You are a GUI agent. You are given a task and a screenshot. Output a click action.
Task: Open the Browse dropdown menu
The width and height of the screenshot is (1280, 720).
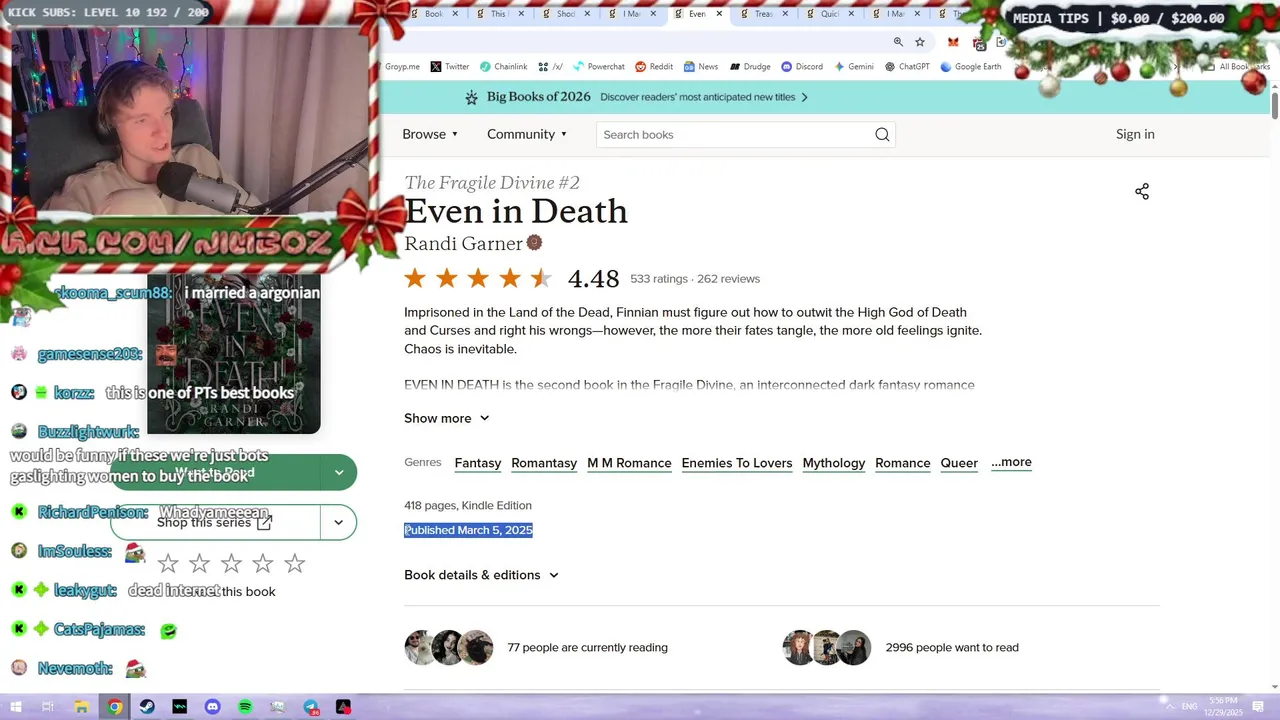pyautogui.click(x=430, y=134)
